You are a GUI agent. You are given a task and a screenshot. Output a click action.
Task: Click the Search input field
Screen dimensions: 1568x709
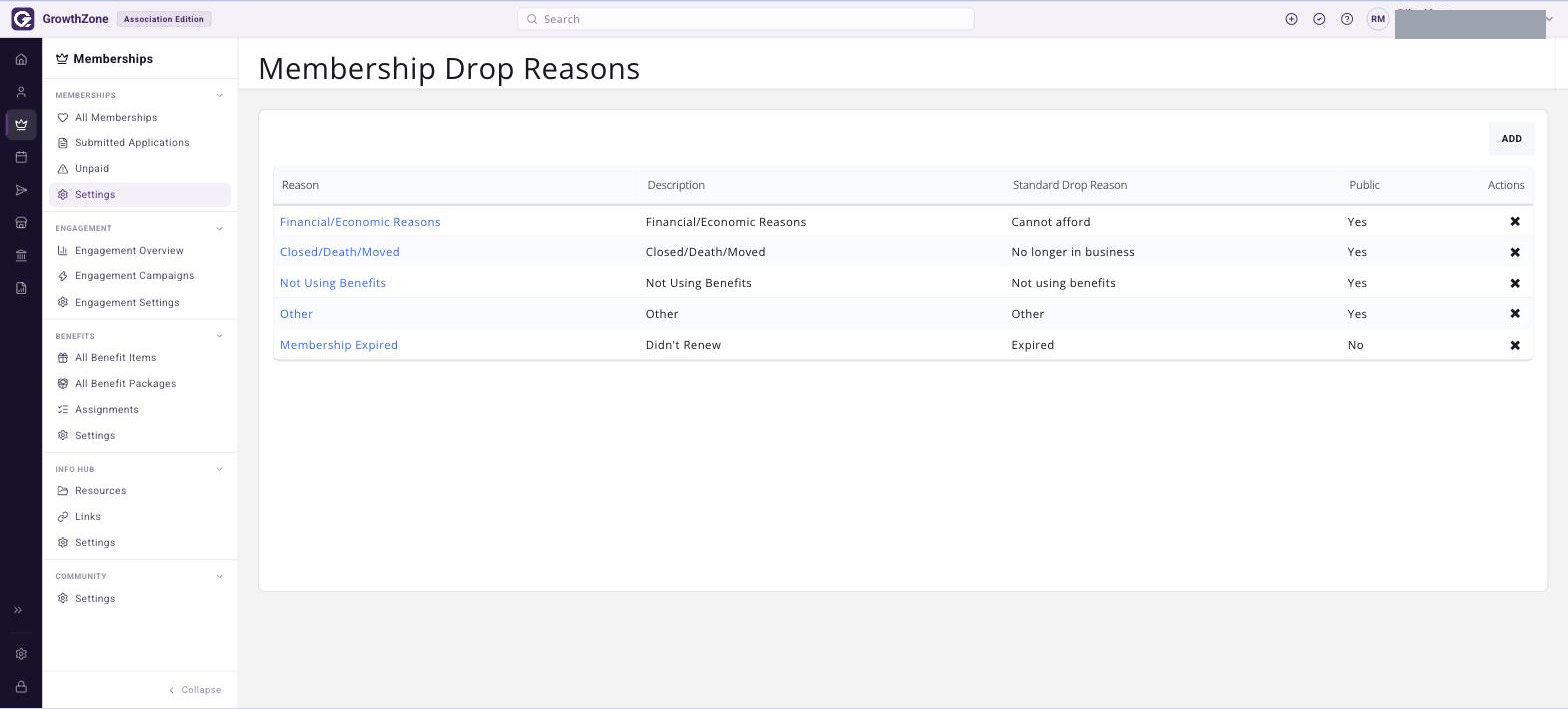click(x=745, y=19)
